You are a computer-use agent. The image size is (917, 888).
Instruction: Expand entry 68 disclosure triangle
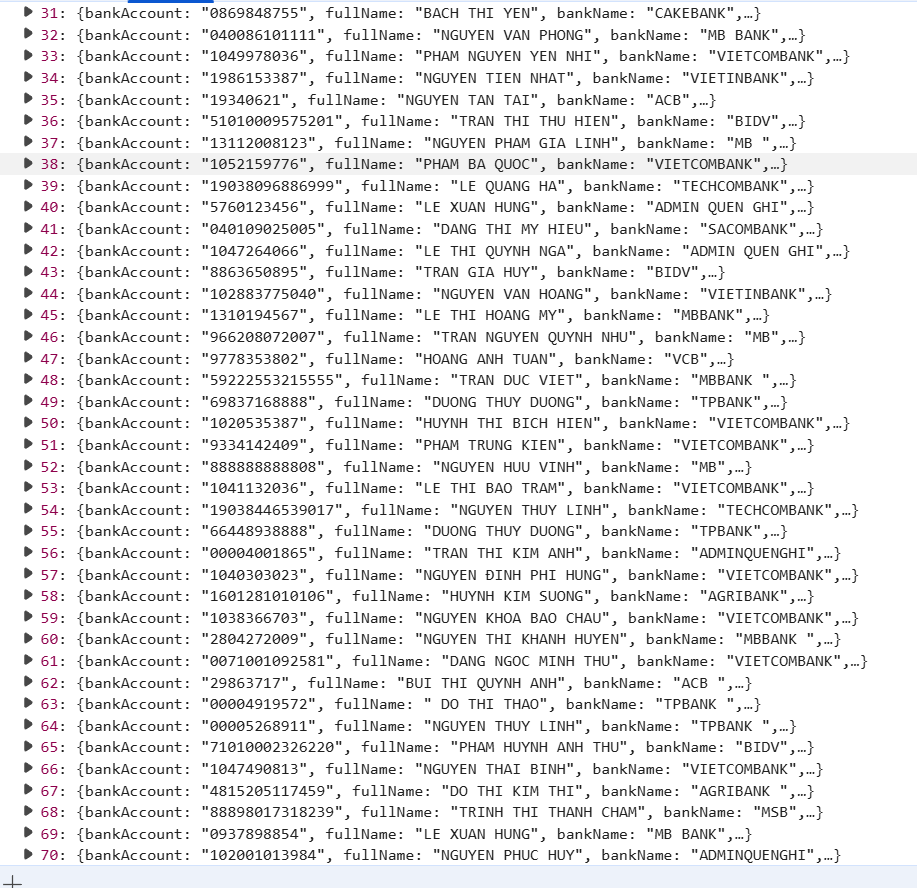pos(27,811)
